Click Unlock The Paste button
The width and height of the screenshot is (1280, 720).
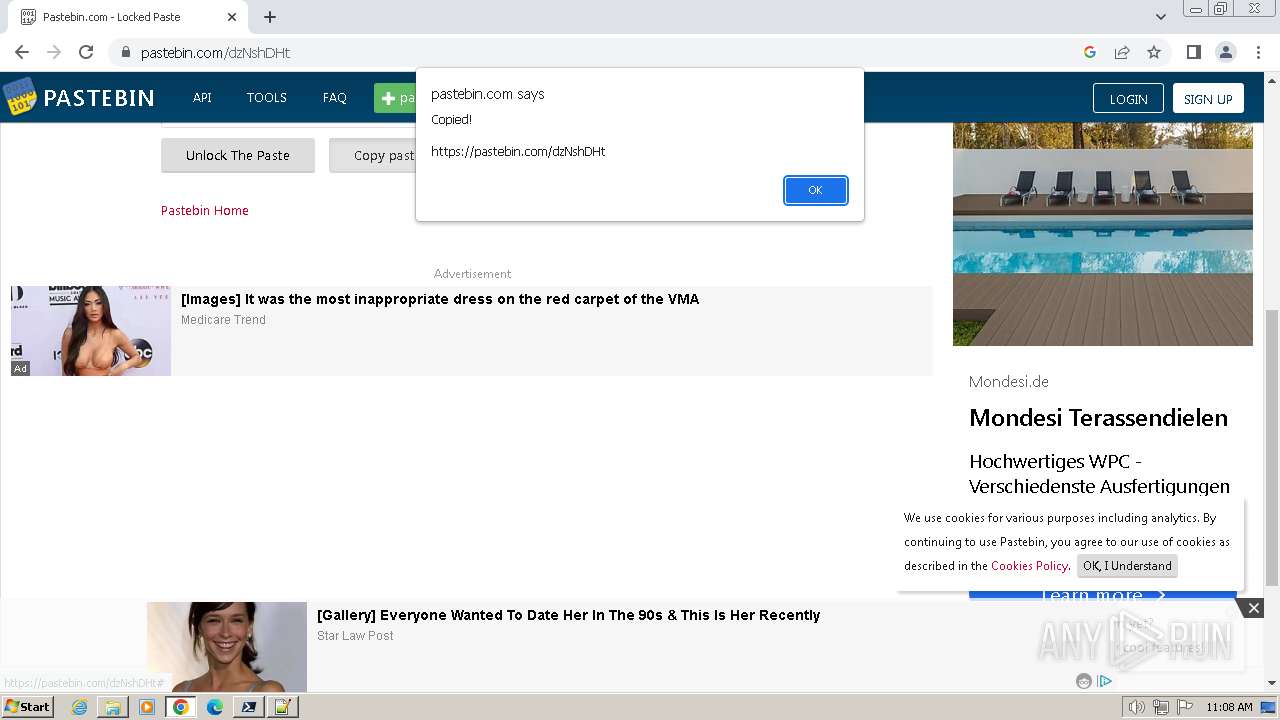[238, 155]
